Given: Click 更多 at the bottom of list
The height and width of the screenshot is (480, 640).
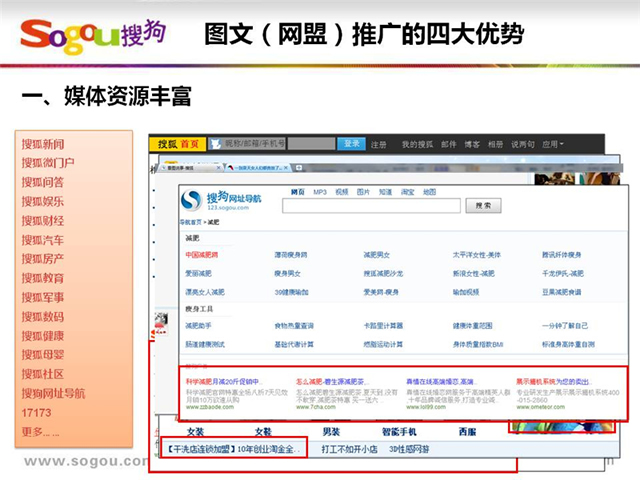Looking at the screenshot, I should click(40, 404).
